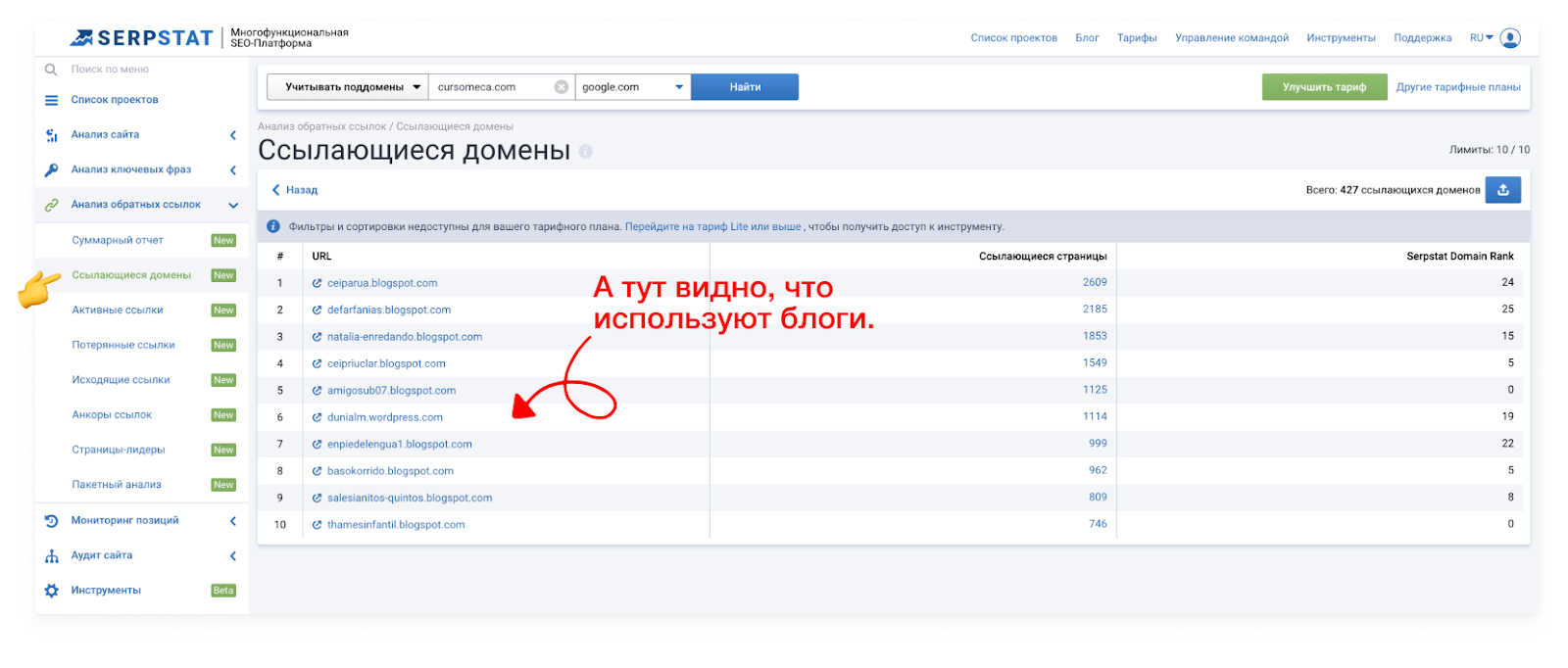Open the subdomain mode dropdown
1568x668 pixels.
pyautogui.click(x=347, y=87)
